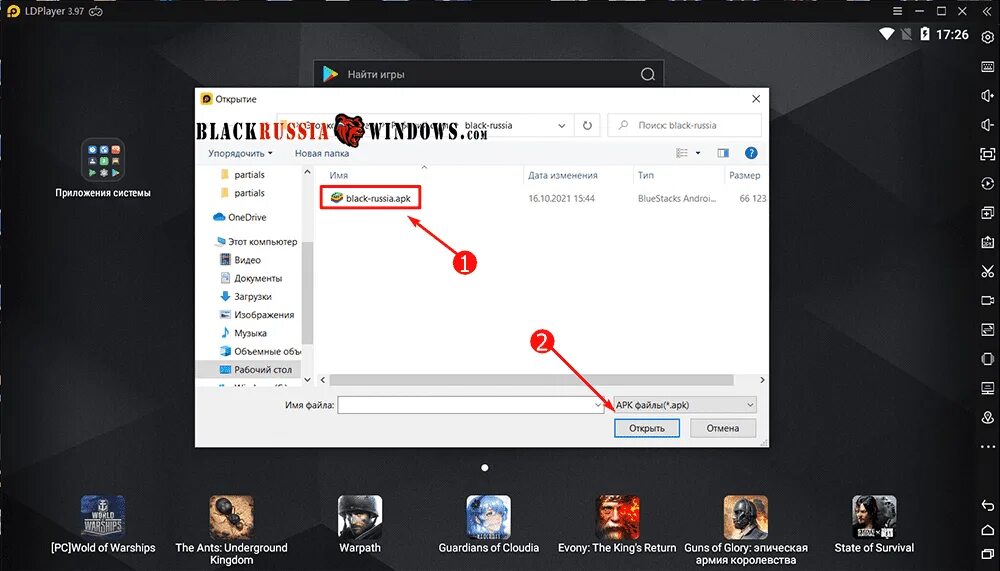Select Загрузки folder in tree
1000x571 pixels.
click(246, 297)
